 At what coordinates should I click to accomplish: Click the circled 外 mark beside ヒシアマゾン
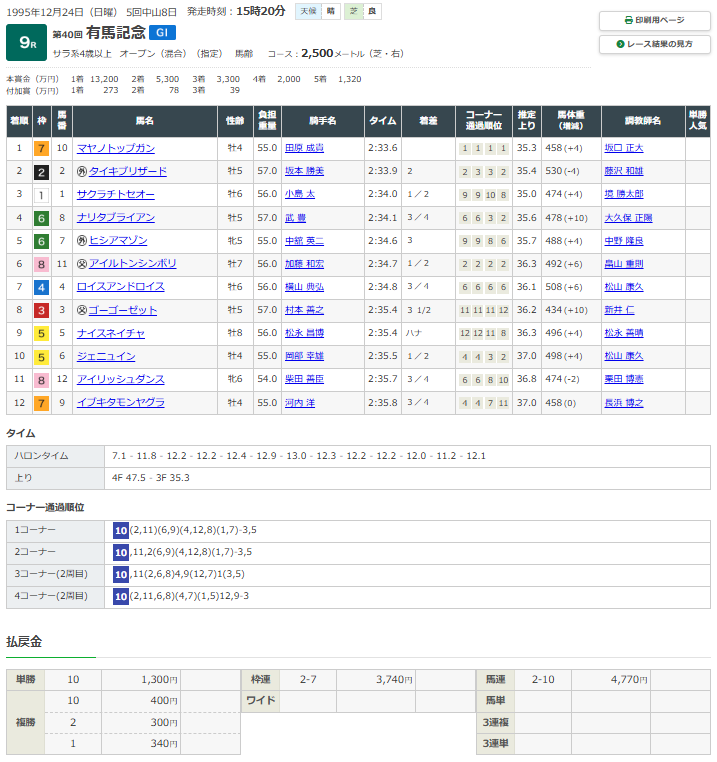tap(82, 241)
